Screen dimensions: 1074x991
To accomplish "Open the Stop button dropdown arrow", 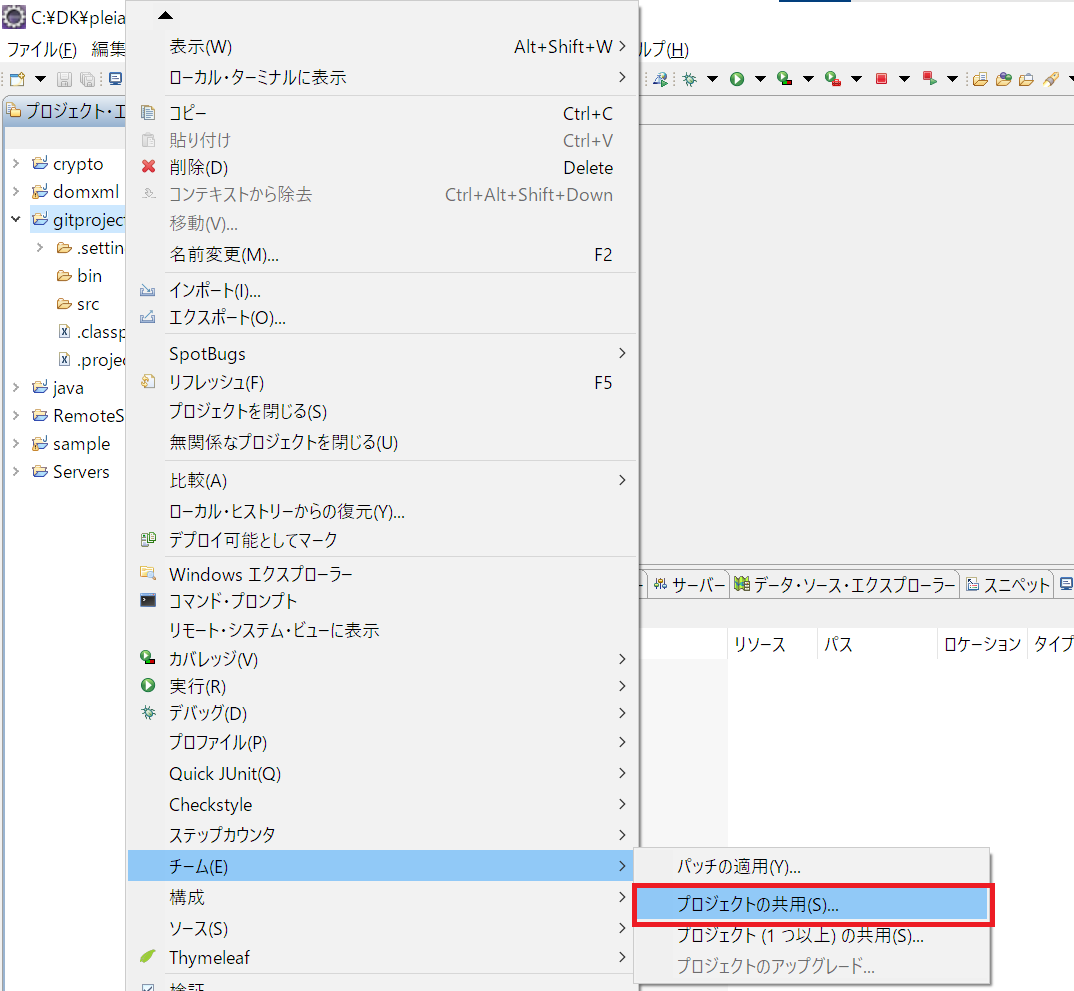I will click(x=904, y=79).
